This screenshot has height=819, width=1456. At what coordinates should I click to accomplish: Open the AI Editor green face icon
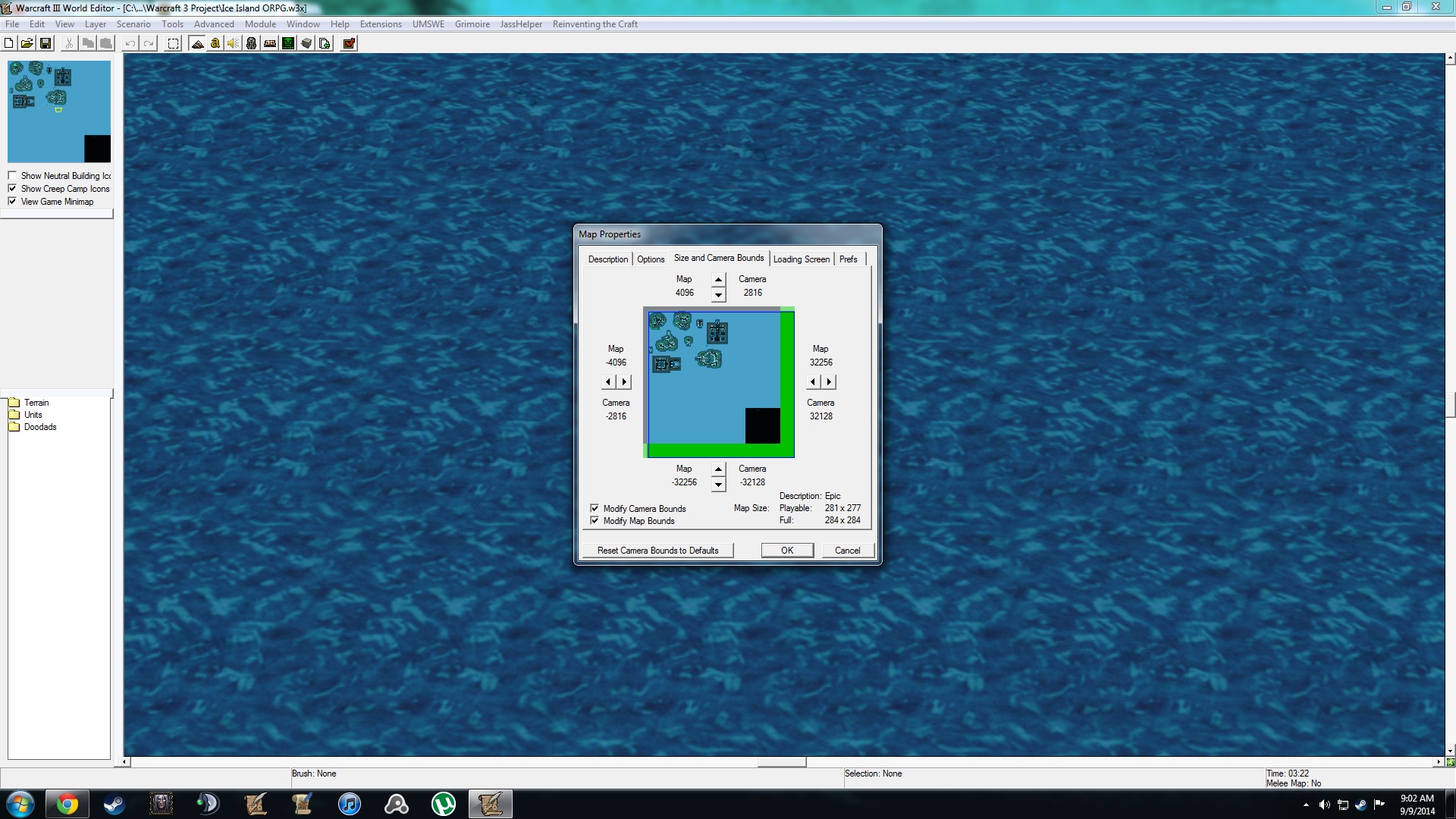pos(288,43)
